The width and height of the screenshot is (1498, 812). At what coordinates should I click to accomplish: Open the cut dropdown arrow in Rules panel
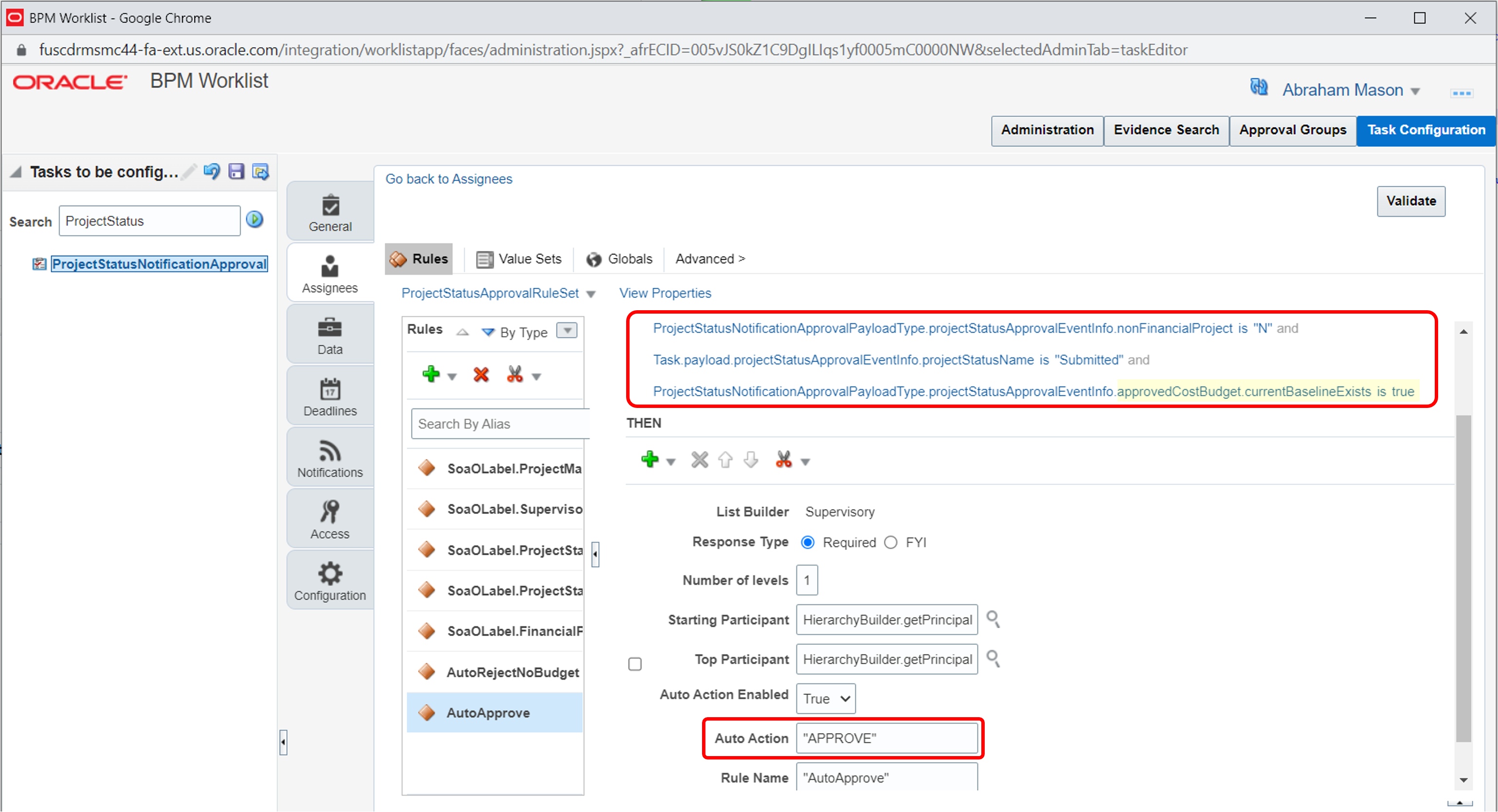coord(537,377)
